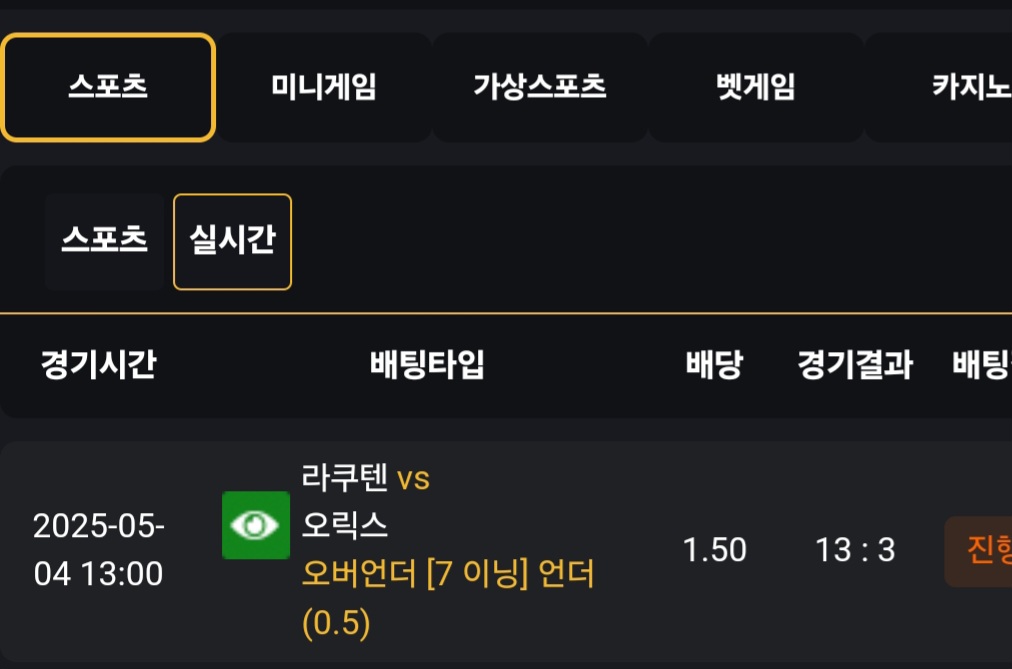Viewport: 1012px width, 669px height.
Task: Switch to the 가상스포츠 tab
Action: pyautogui.click(x=540, y=87)
